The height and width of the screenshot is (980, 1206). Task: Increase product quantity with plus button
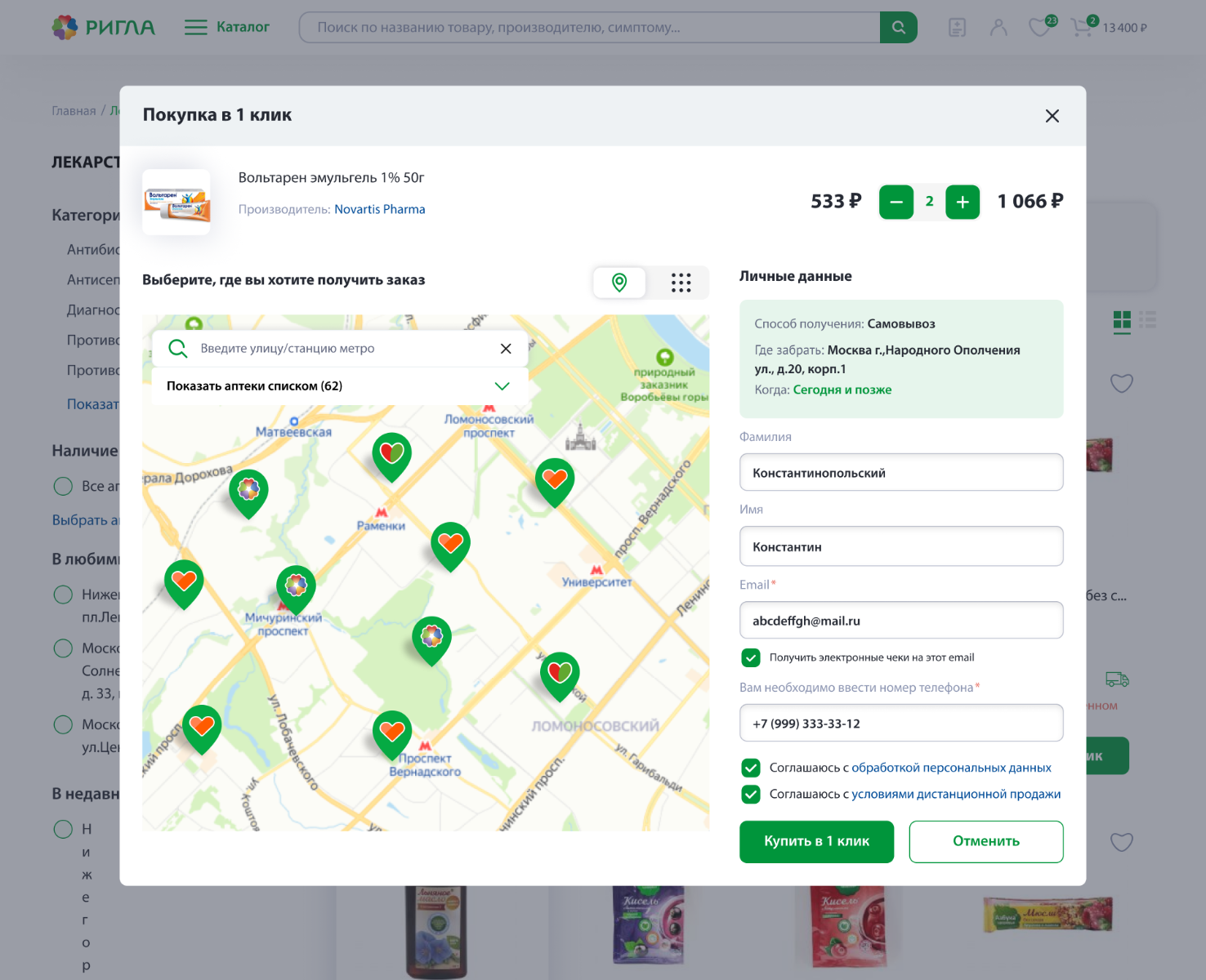tap(962, 202)
